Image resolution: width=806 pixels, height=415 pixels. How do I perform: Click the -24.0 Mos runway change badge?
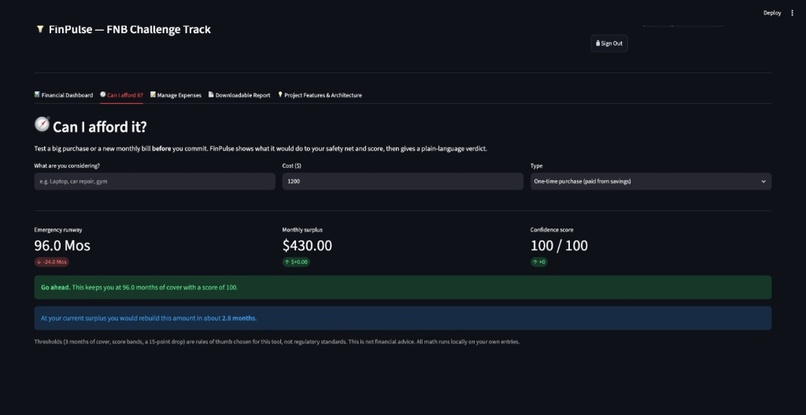(x=51, y=262)
